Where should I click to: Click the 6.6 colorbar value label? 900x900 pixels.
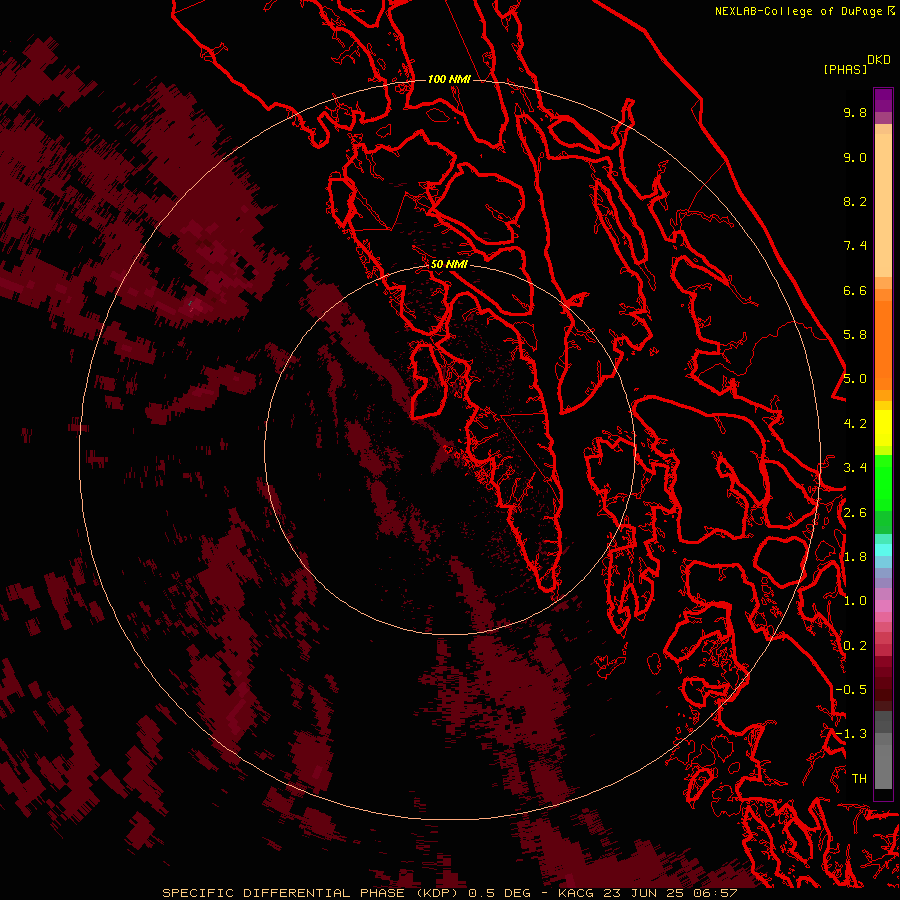[855, 290]
